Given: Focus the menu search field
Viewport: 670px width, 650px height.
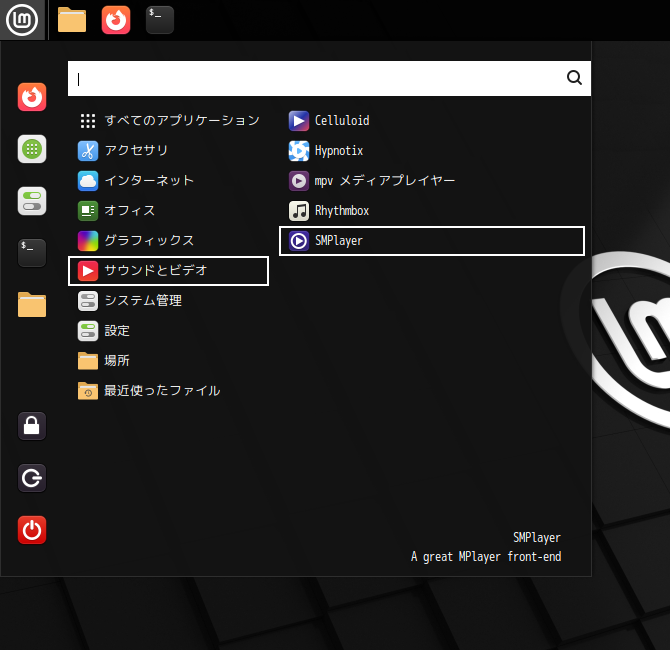Looking at the screenshot, I should click(329, 79).
